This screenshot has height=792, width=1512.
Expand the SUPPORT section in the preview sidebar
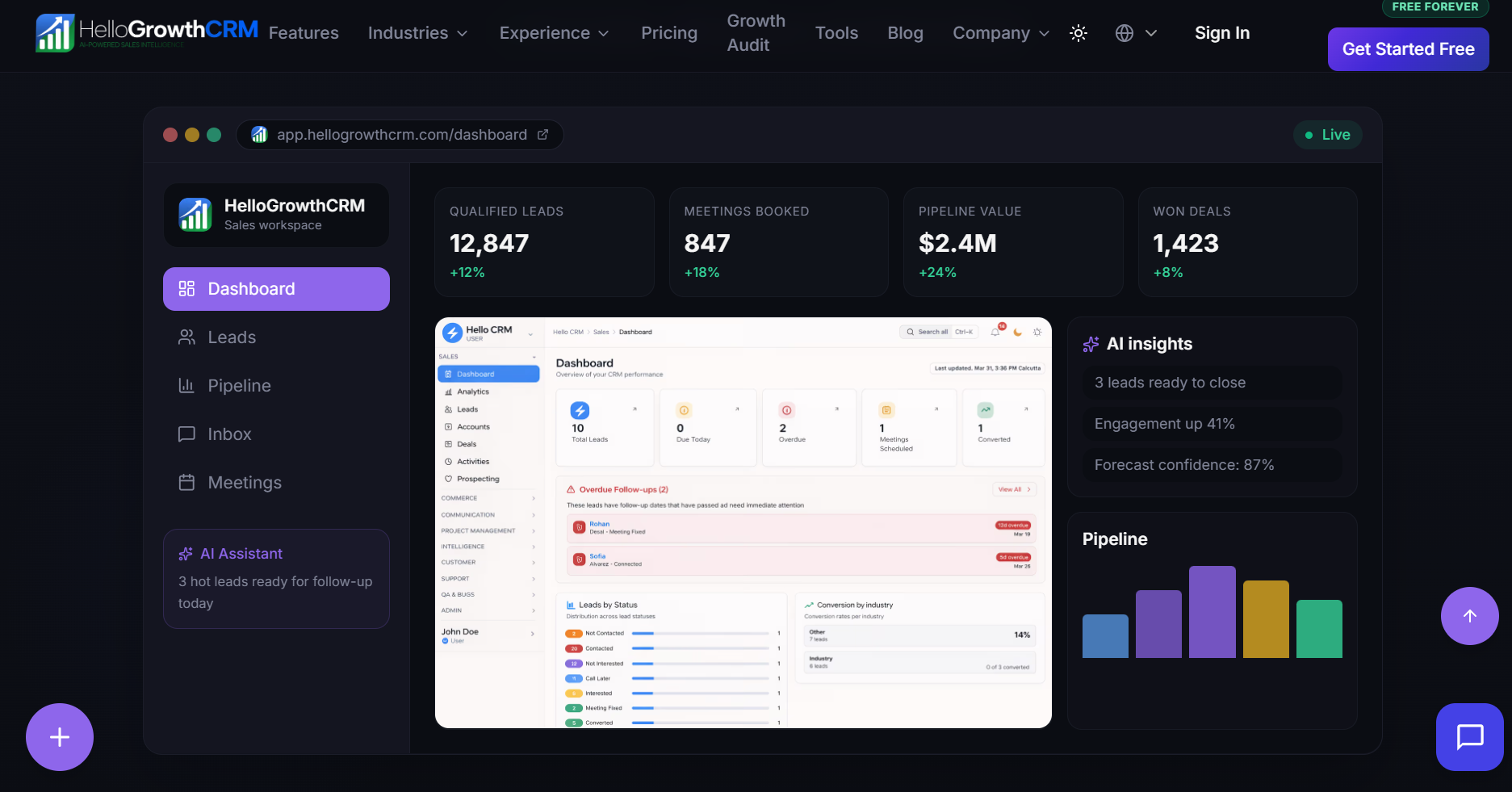[x=488, y=579]
